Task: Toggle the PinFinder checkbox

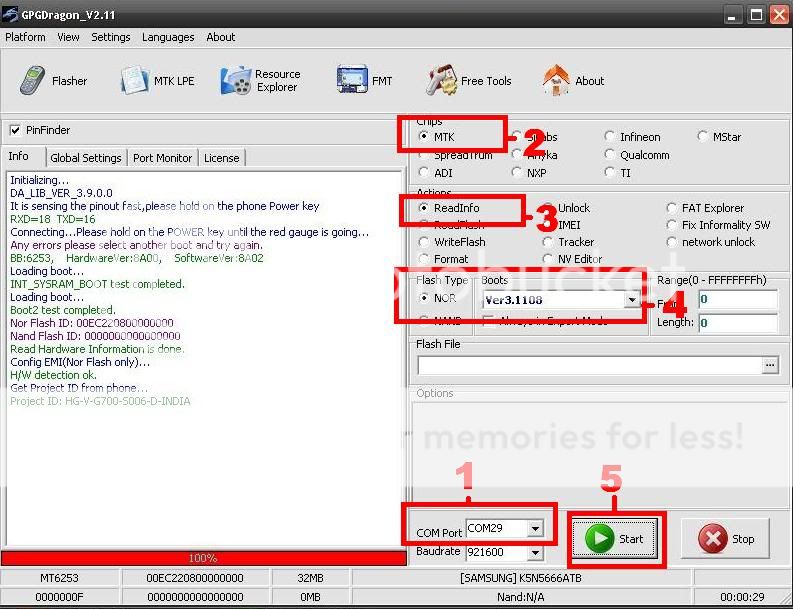Action: tap(15, 130)
